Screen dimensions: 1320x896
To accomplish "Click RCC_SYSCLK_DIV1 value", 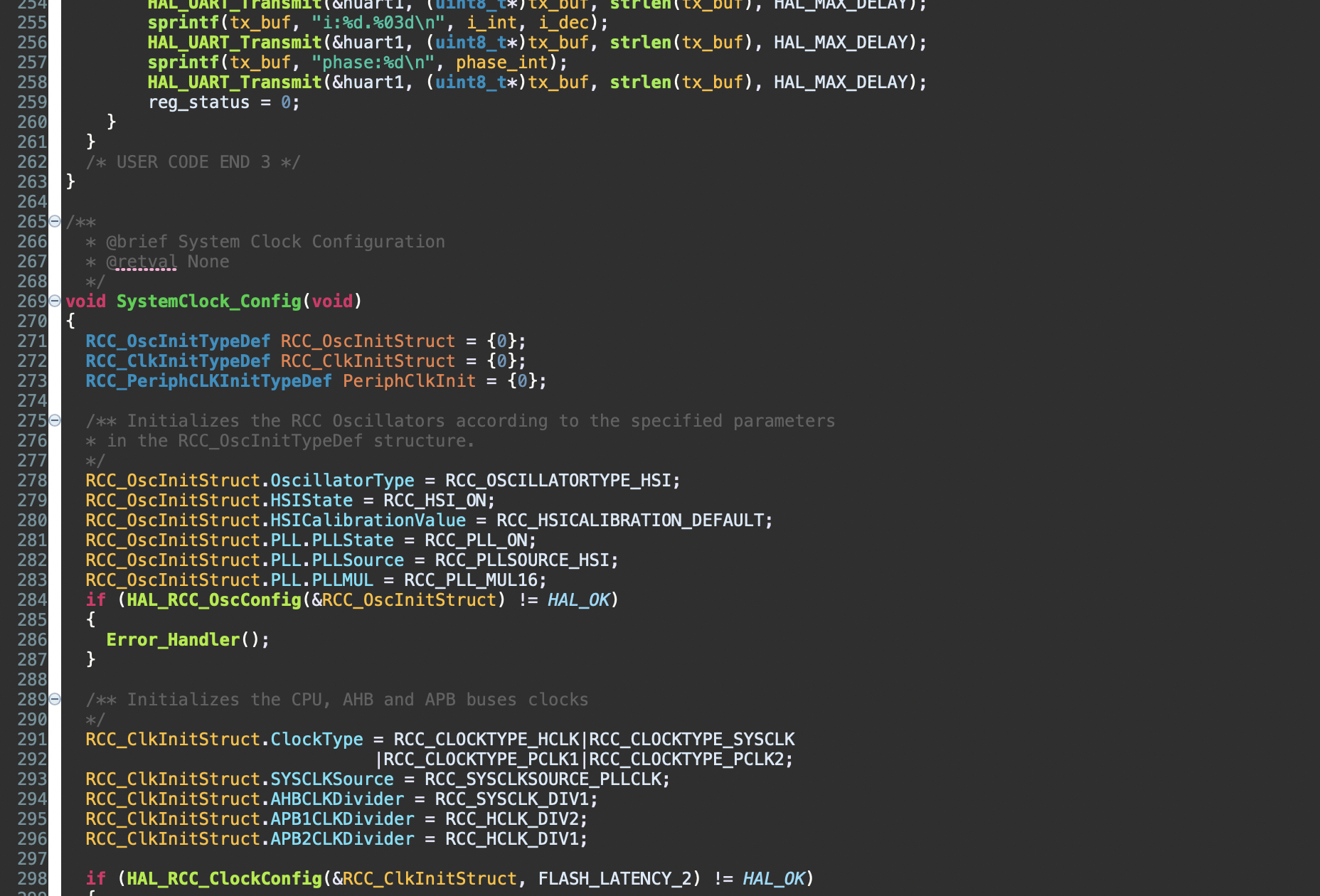I will pyautogui.click(x=512, y=799).
